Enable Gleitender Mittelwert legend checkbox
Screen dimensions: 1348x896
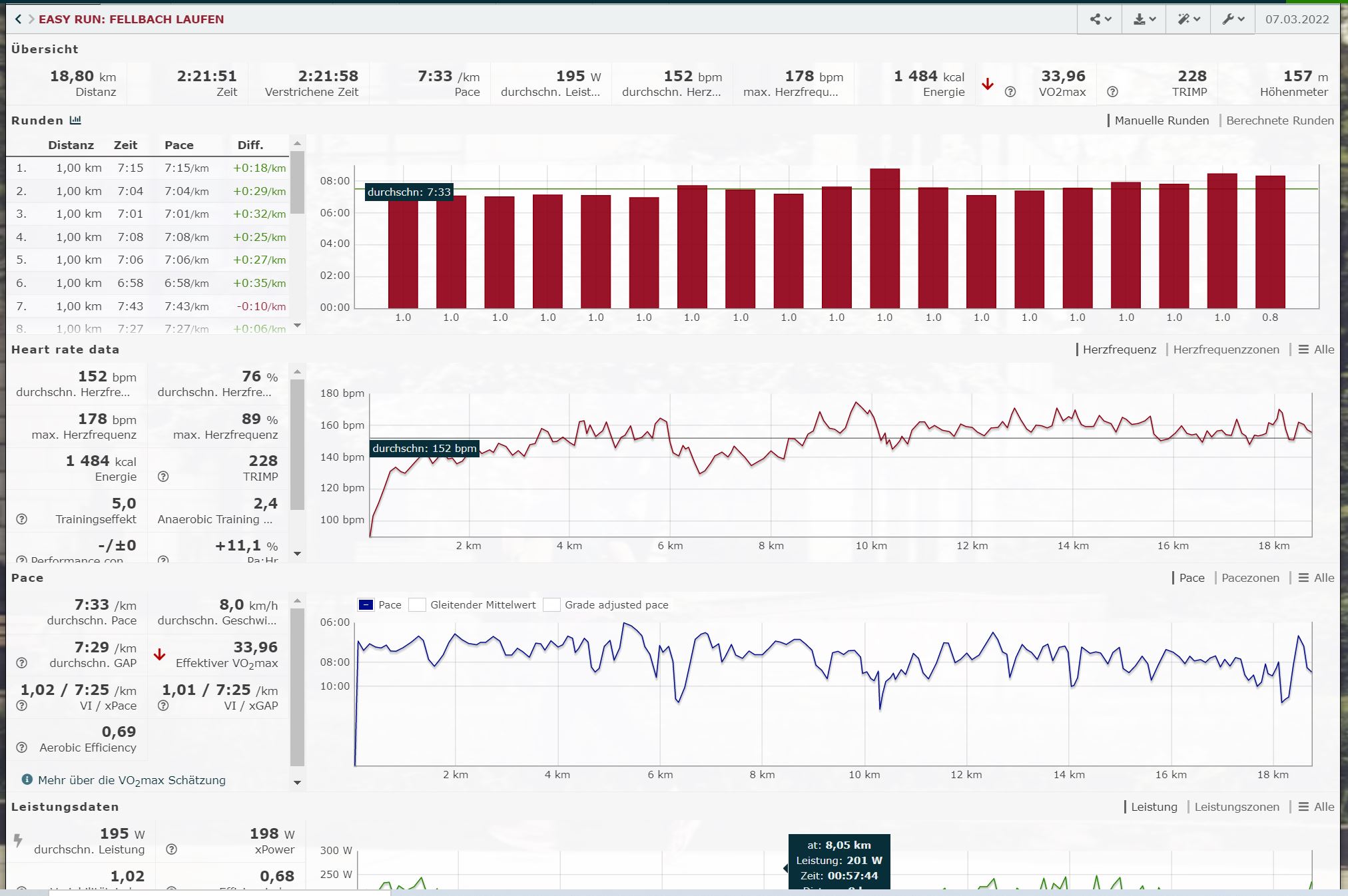(418, 605)
